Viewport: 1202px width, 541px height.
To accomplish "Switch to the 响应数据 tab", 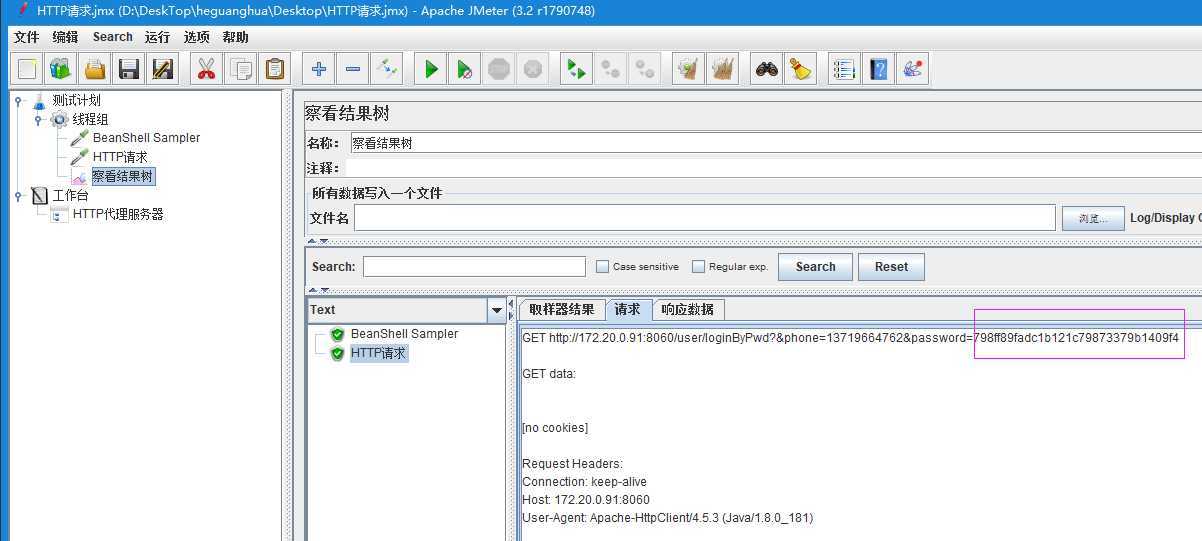I will tap(688, 309).
